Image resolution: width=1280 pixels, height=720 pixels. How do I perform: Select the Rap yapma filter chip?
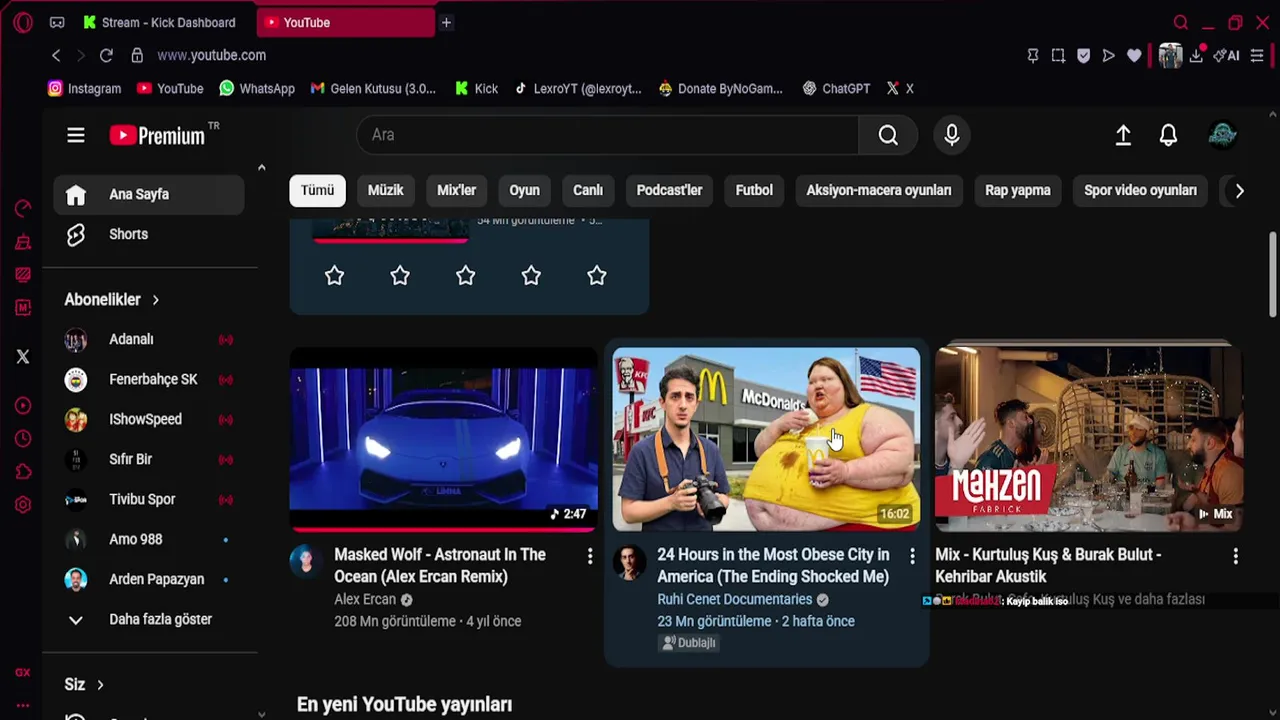tap(1017, 190)
